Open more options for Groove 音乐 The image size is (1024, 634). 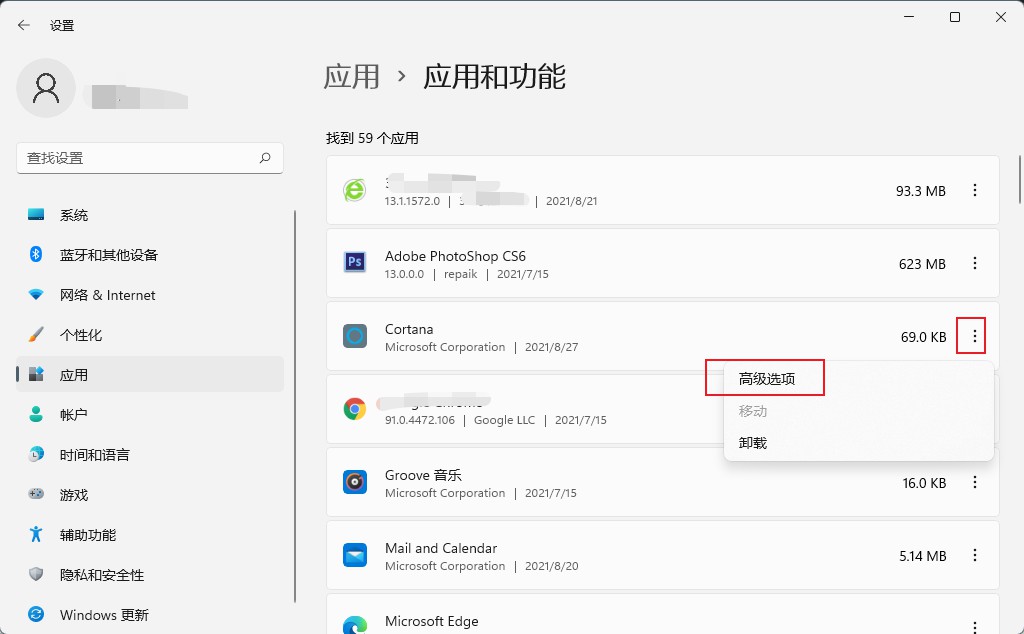pyautogui.click(x=974, y=483)
